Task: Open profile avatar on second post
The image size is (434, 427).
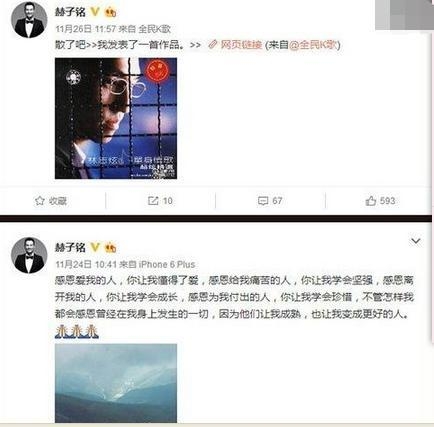Action: 29,255
